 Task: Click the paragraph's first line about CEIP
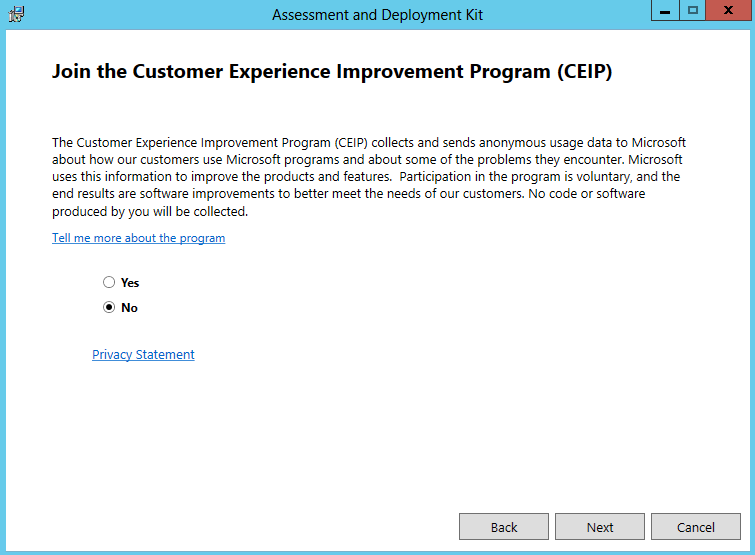(x=369, y=142)
